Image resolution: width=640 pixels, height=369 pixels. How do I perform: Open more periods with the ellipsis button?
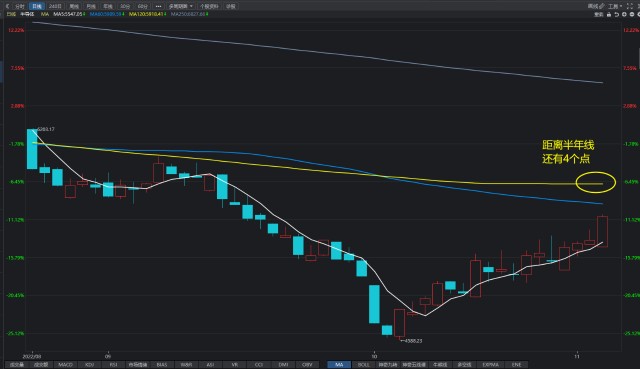pyautogui.click(x=158, y=6)
